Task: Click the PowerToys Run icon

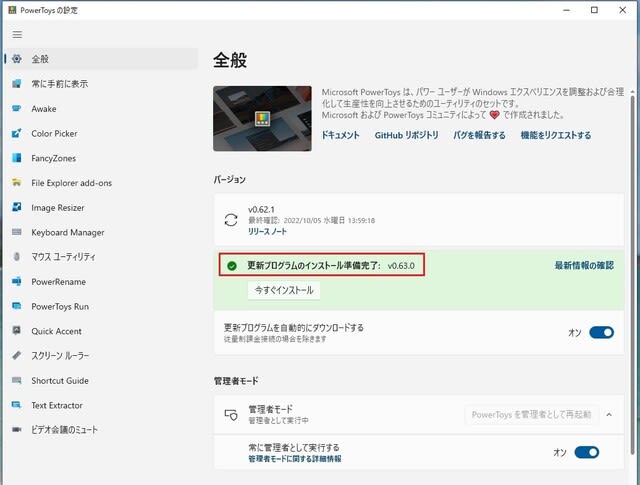Action: pos(17,306)
